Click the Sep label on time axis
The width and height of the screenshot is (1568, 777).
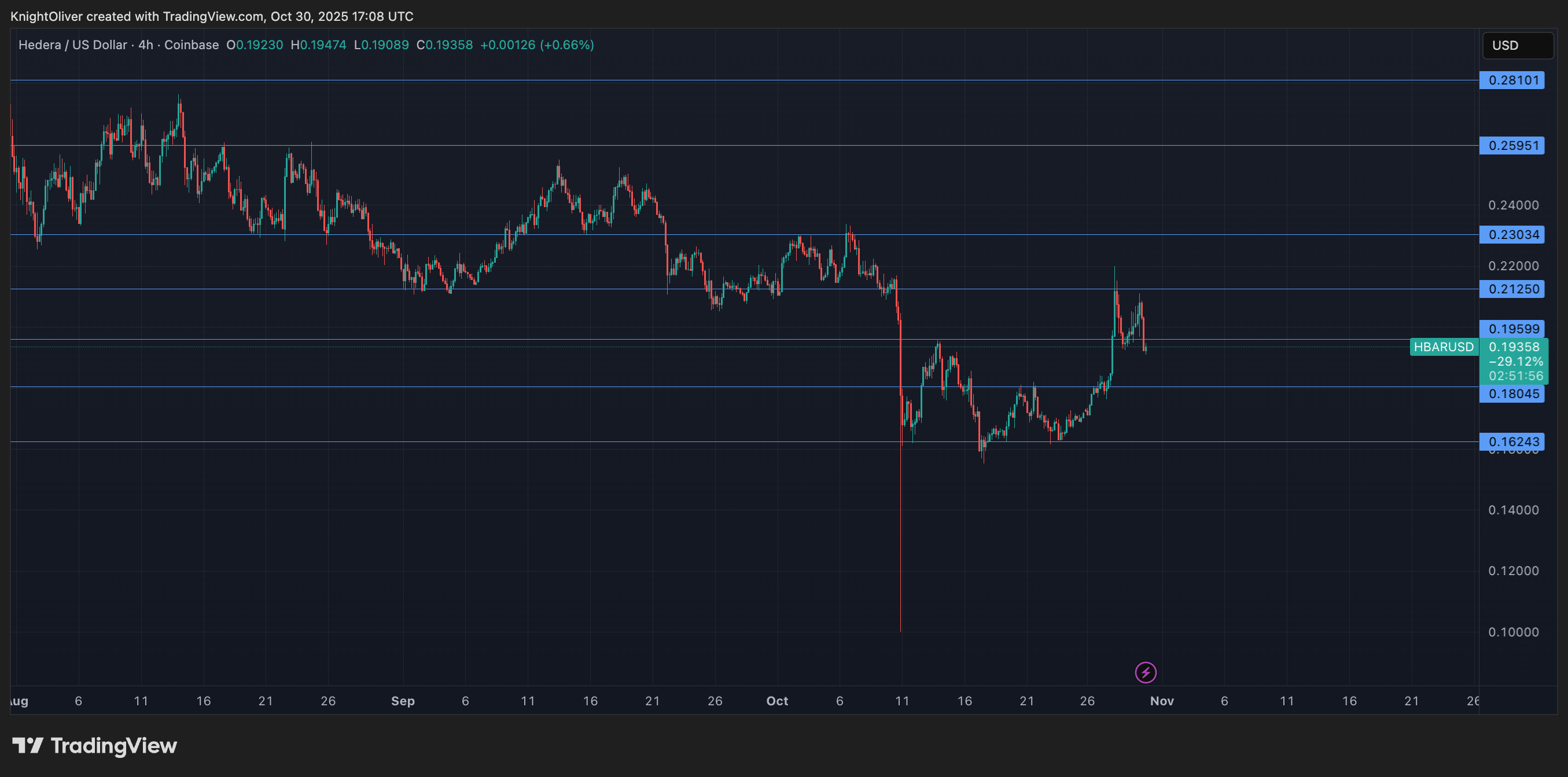coord(402,701)
